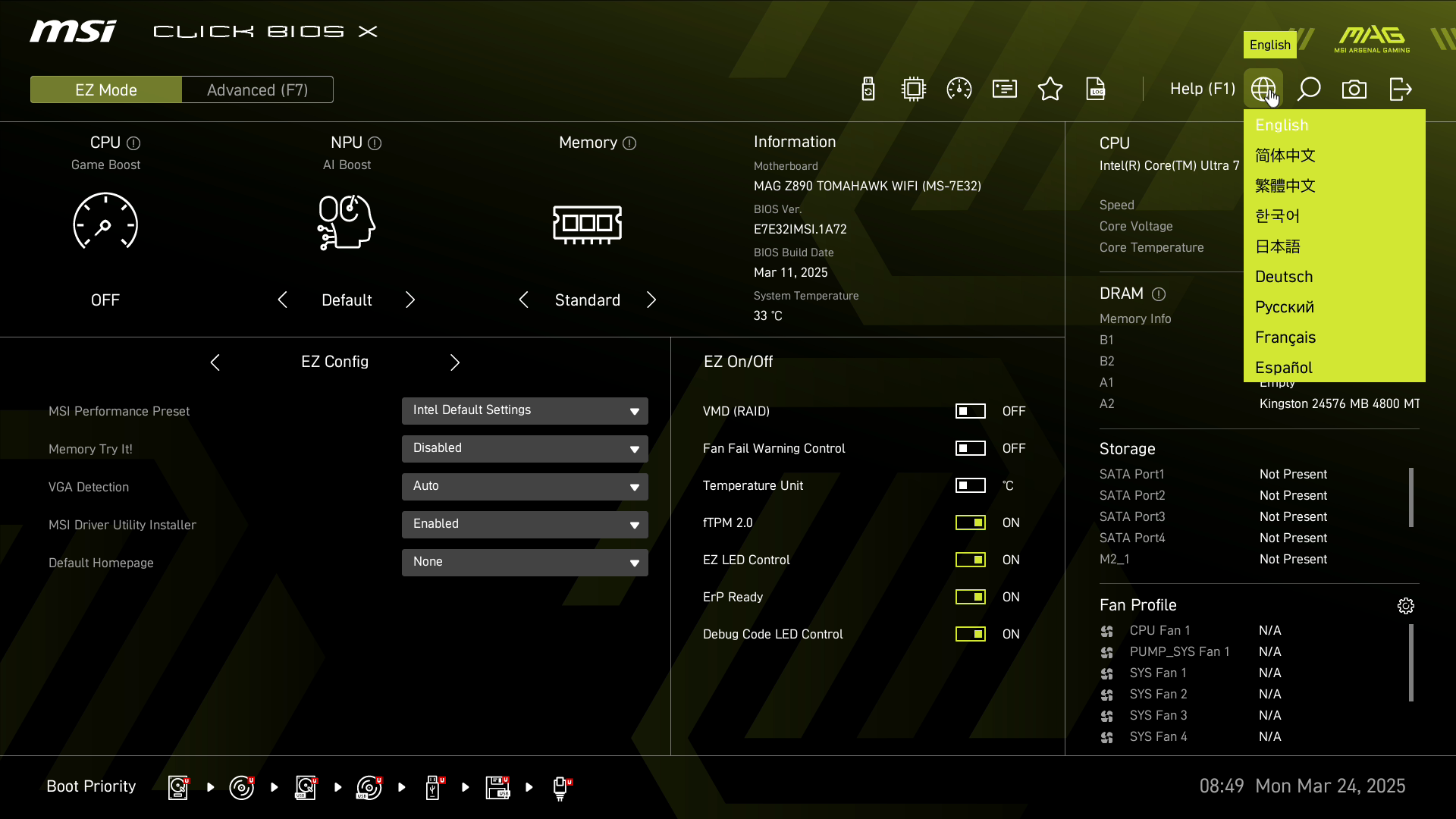1456x819 pixels.
Task: Turn off the fTPM 2.0 switch
Action: [970, 522]
